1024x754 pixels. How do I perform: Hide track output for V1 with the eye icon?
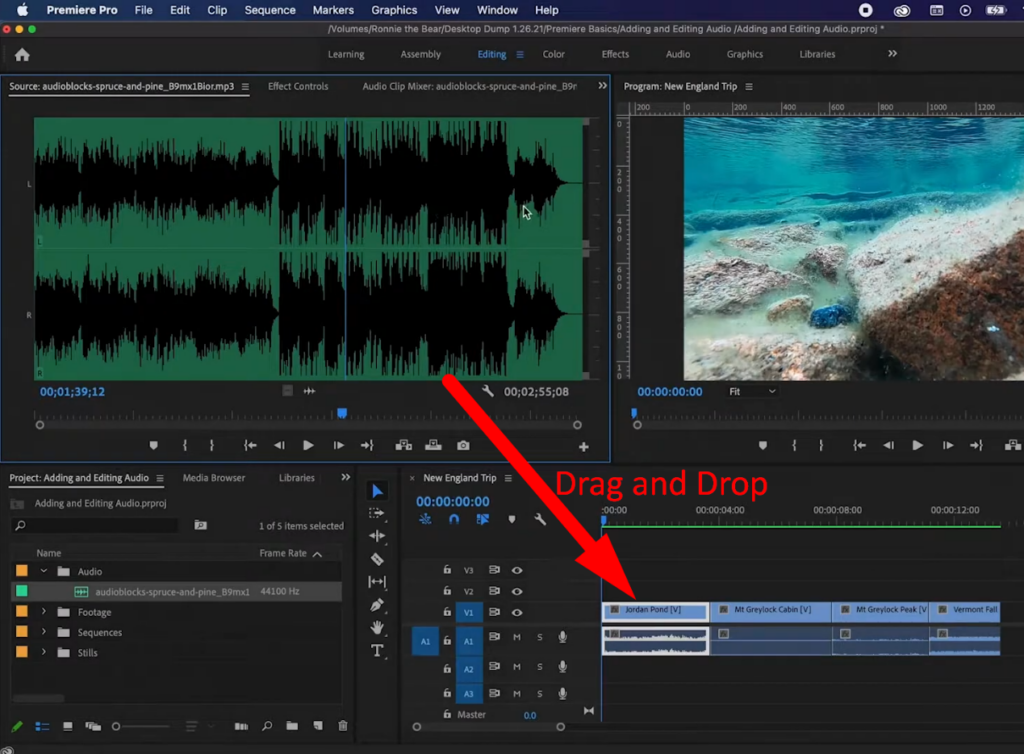517,610
